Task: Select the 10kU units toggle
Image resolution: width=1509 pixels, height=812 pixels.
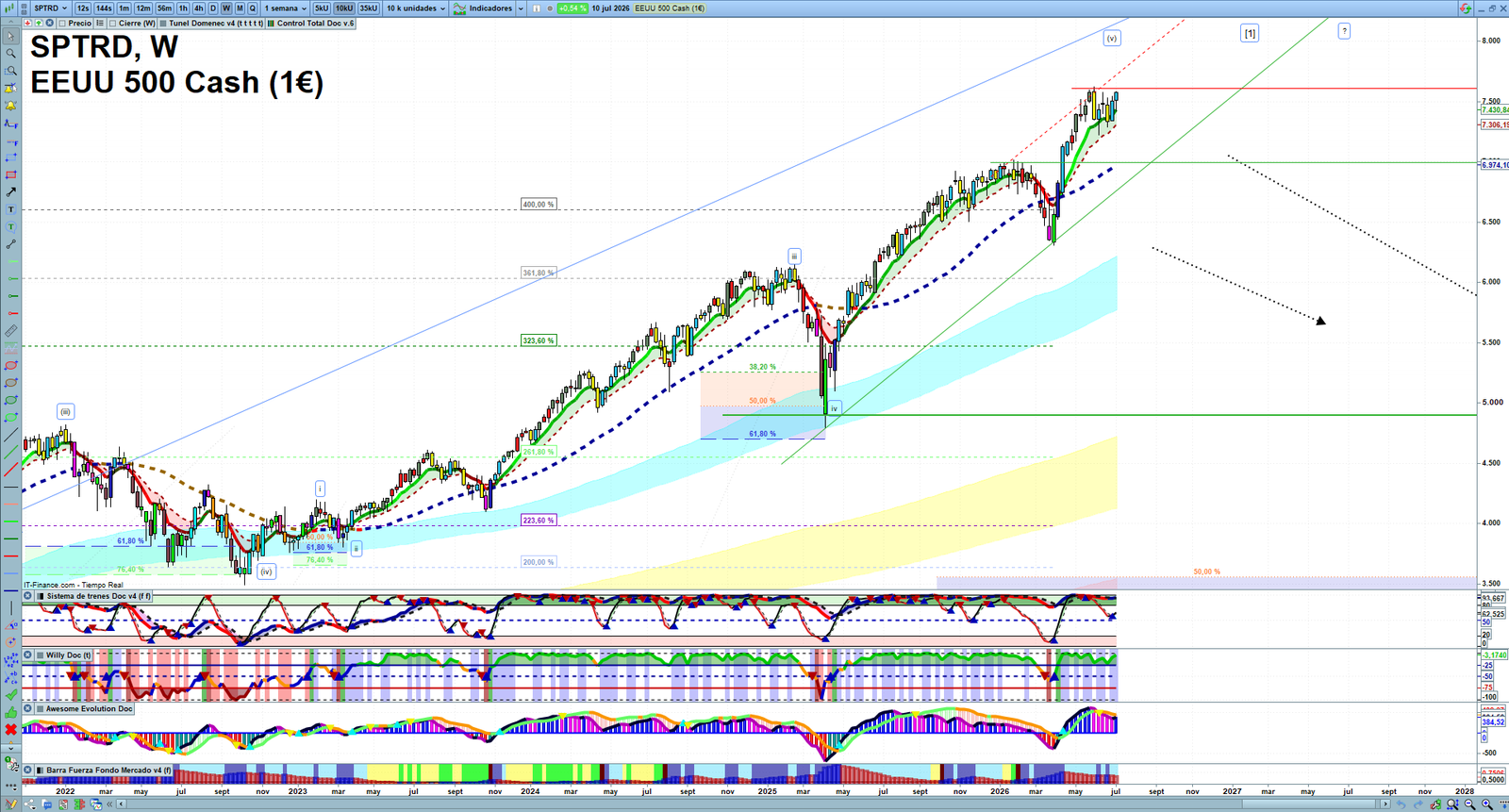Action: [344, 8]
